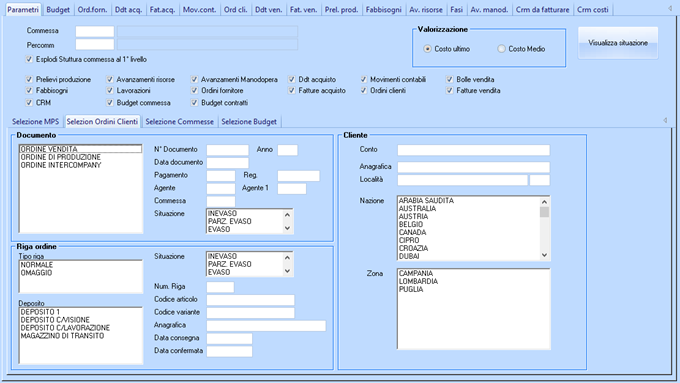Select PARZ. EVASO in Documento Situazione
The width and height of the screenshot is (680, 383).
245,221
